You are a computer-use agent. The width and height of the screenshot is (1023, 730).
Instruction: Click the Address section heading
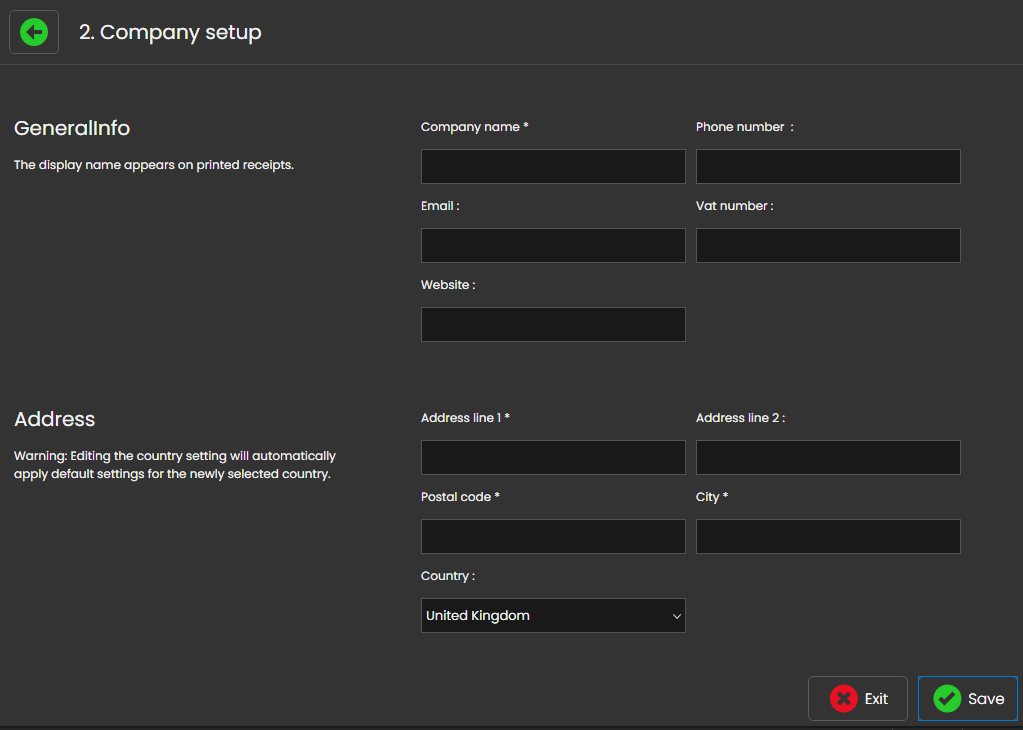(x=55, y=419)
